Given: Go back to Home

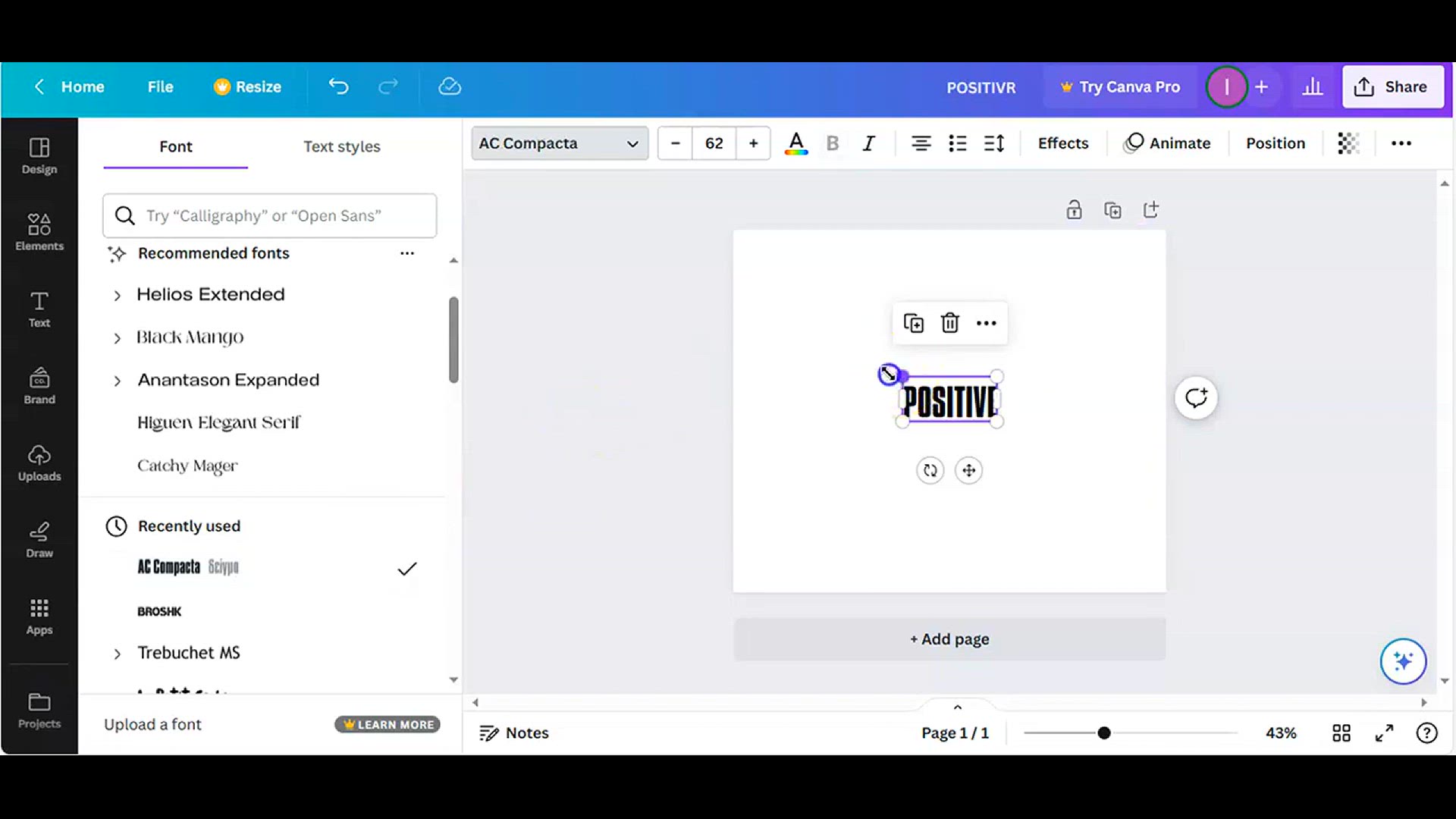Looking at the screenshot, I should point(68,86).
